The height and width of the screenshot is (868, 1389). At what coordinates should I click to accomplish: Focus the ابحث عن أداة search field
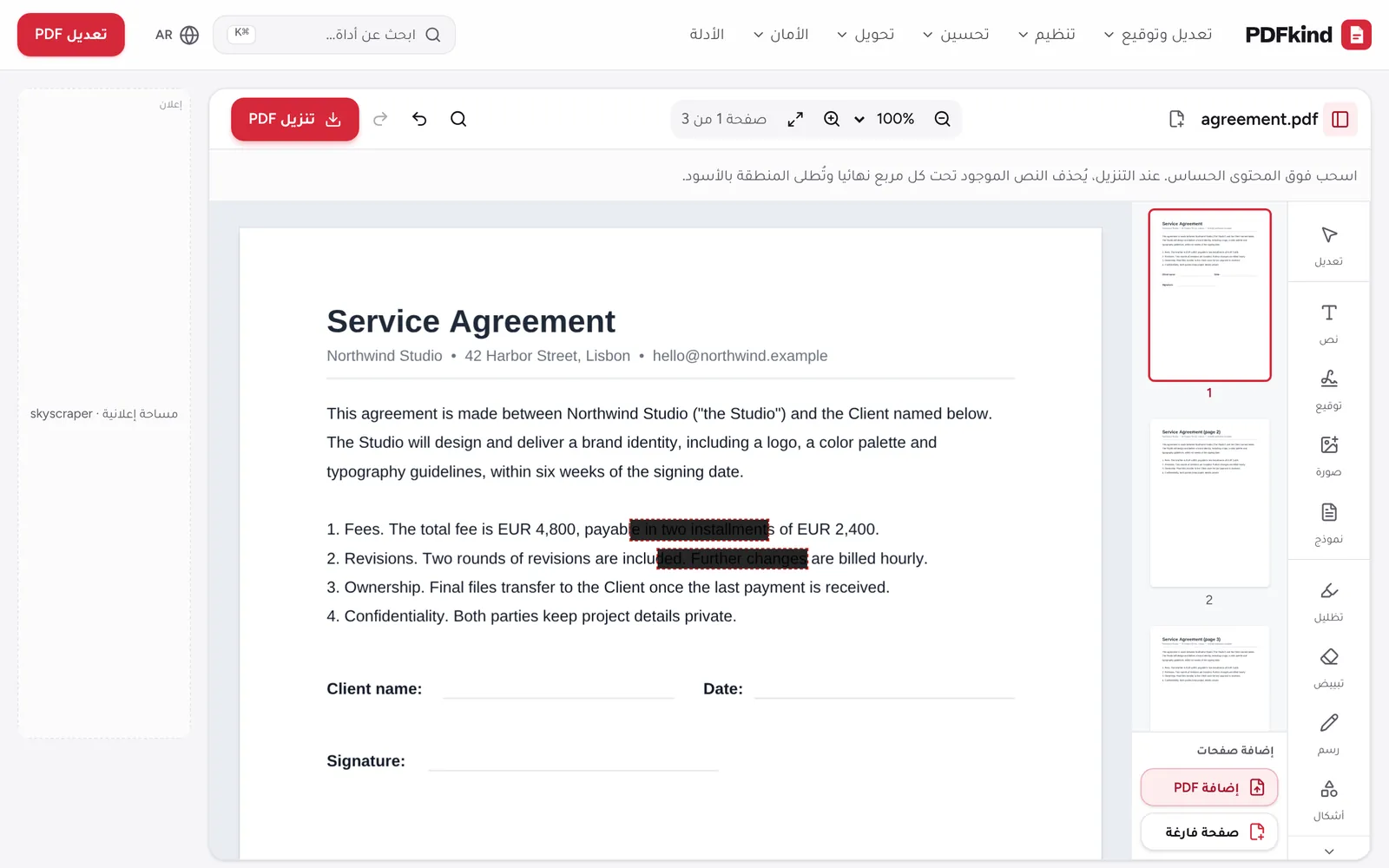(x=334, y=35)
